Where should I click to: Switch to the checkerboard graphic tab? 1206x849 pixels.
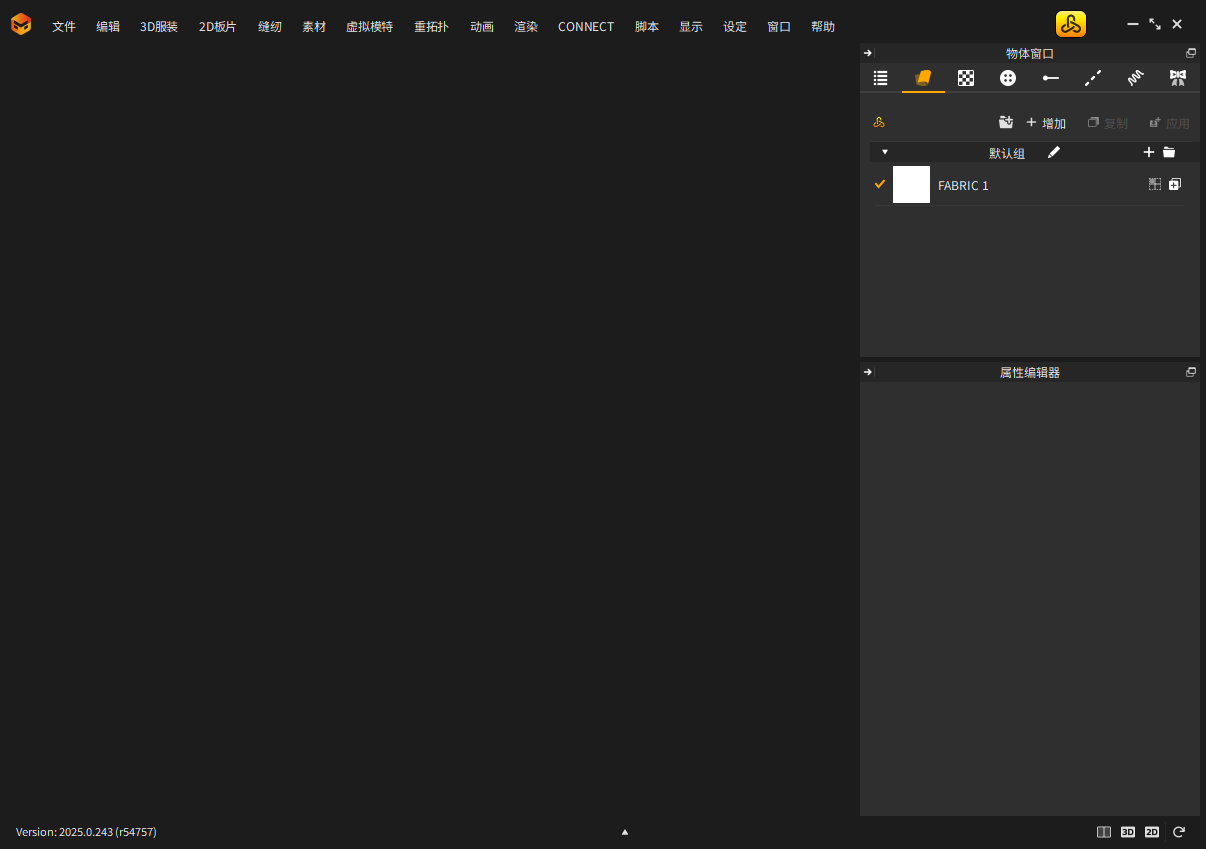(966, 78)
